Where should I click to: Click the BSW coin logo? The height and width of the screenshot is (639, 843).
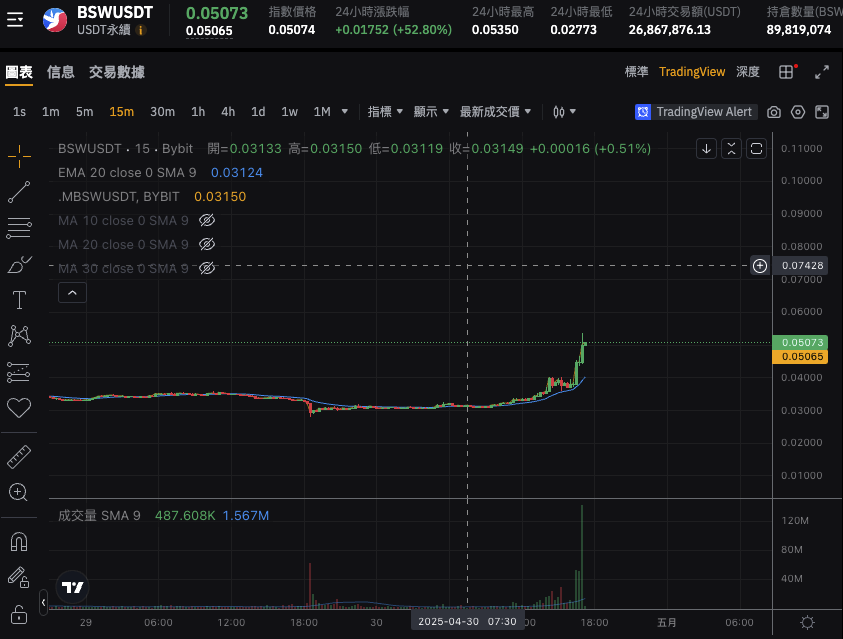point(55,20)
